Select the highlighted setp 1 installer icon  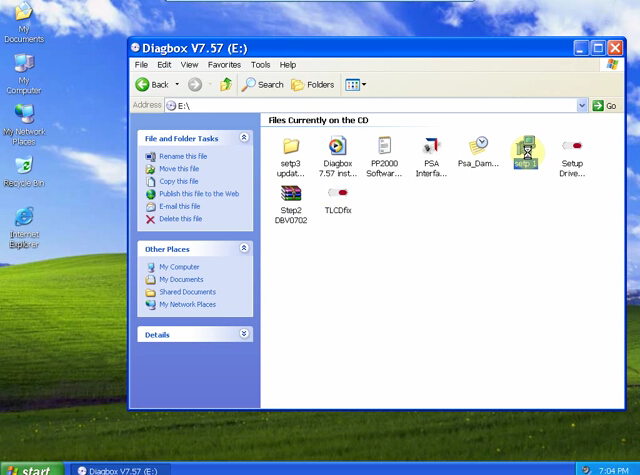526,148
